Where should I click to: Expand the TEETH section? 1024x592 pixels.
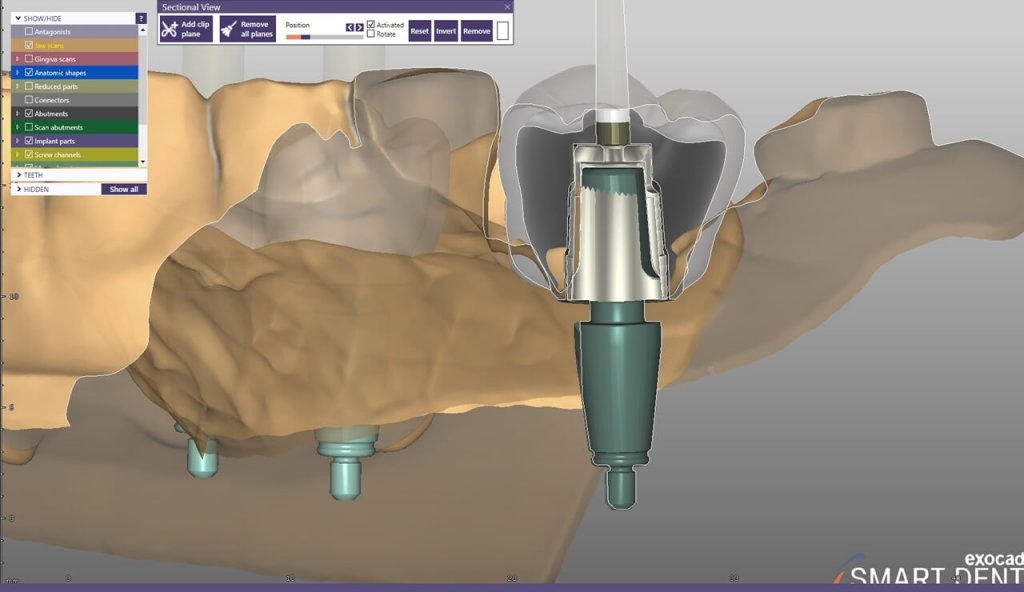coord(19,175)
